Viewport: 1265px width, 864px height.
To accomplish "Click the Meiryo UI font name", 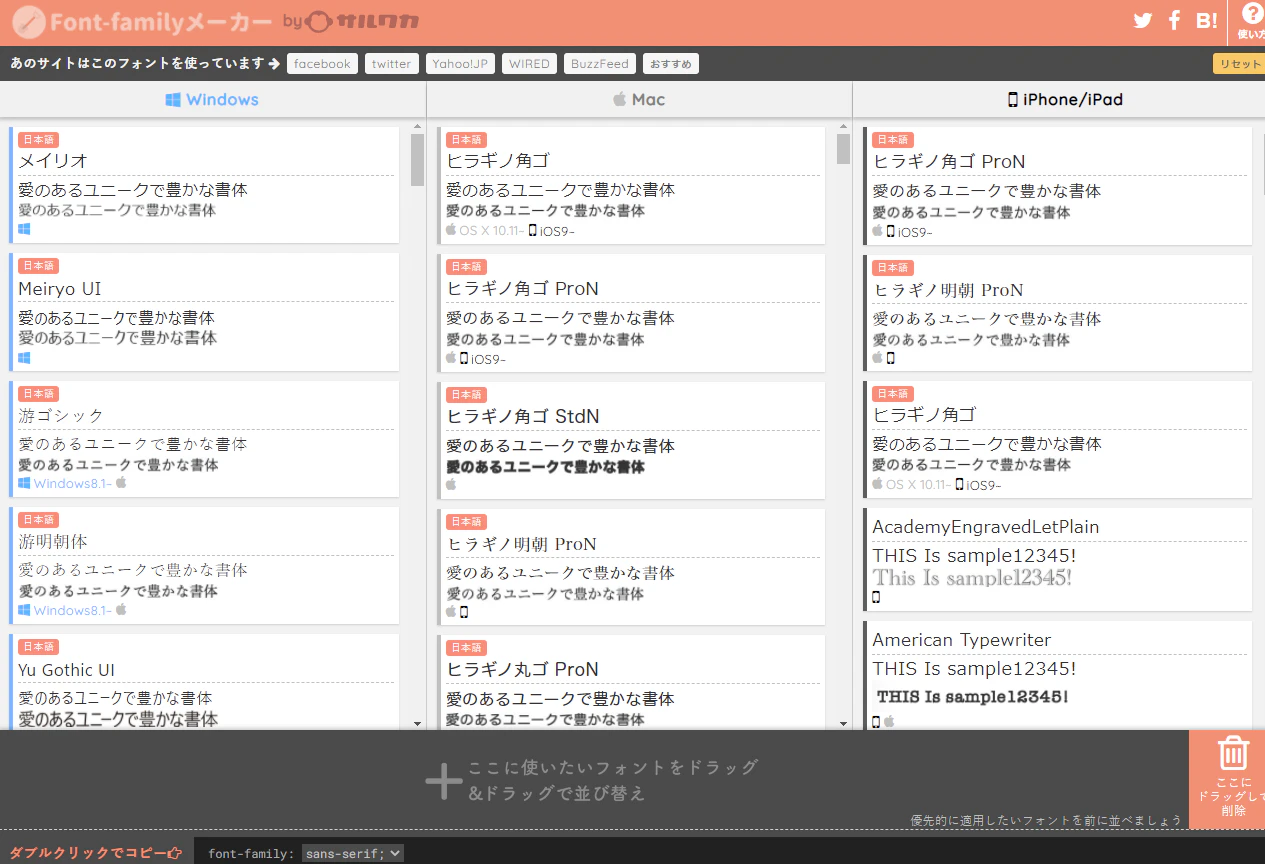I will [59, 288].
